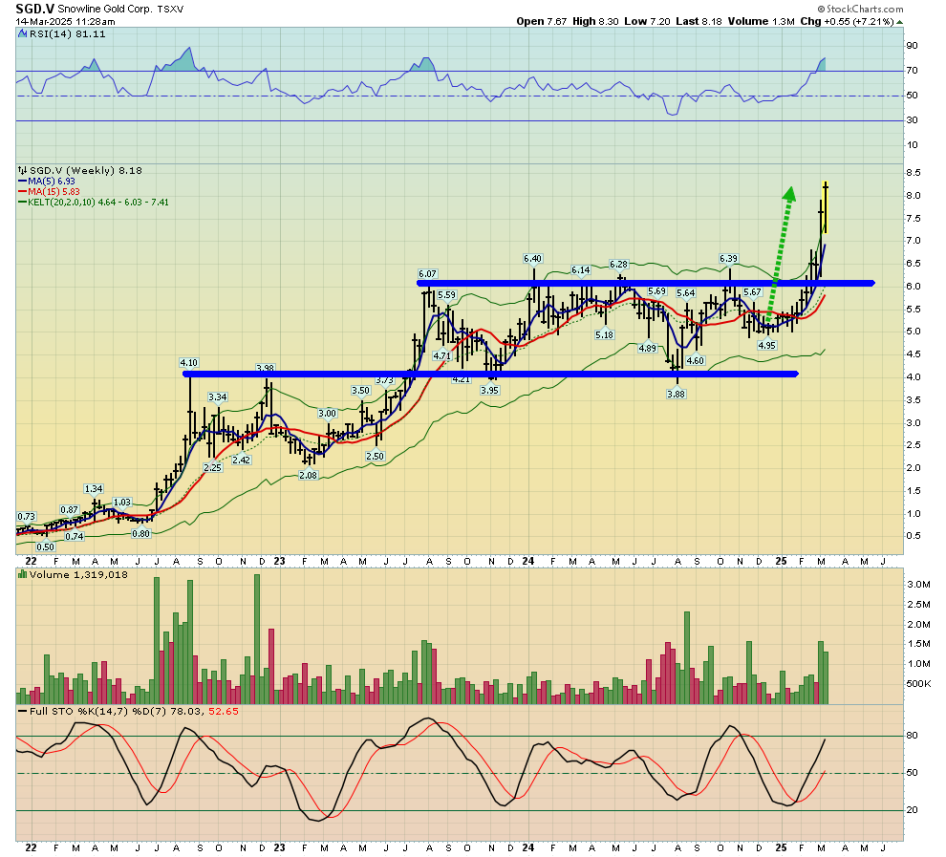Image resolution: width=946 pixels, height=857 pixels.
Task: Click the Open 7.67 value
Action: pos(541,21)
